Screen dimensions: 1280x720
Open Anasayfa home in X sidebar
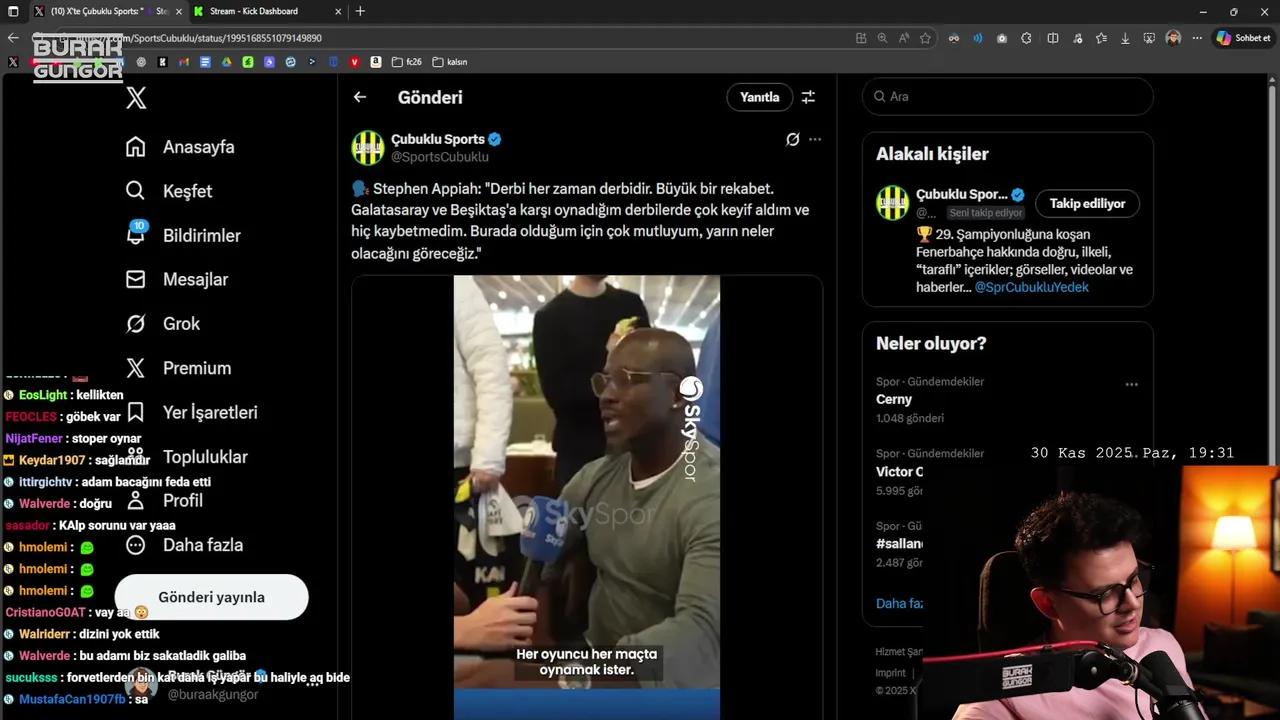click(x=180, y=147)
